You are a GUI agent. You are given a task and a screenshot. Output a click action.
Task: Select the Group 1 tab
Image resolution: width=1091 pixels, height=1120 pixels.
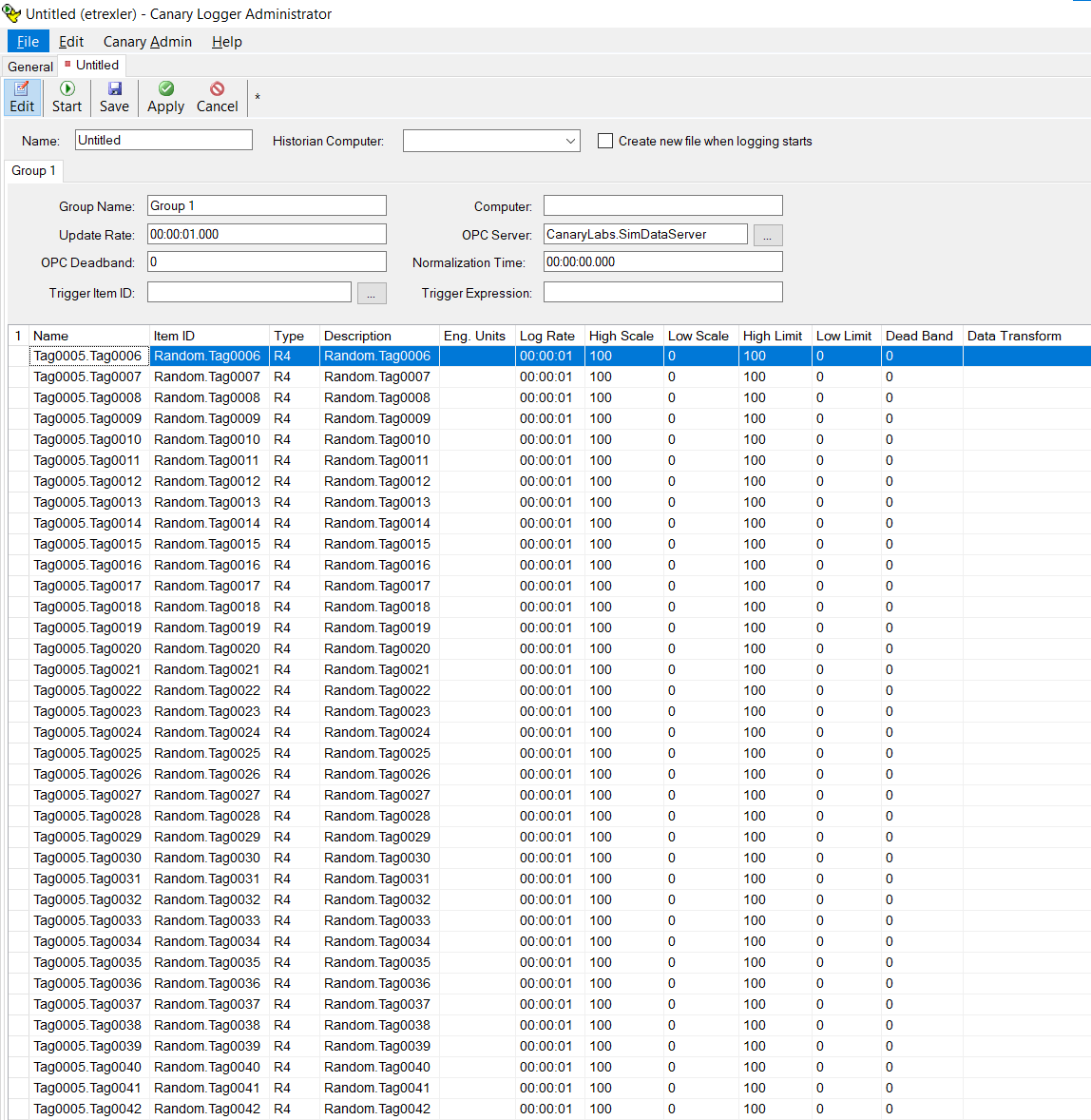[33, 170]
